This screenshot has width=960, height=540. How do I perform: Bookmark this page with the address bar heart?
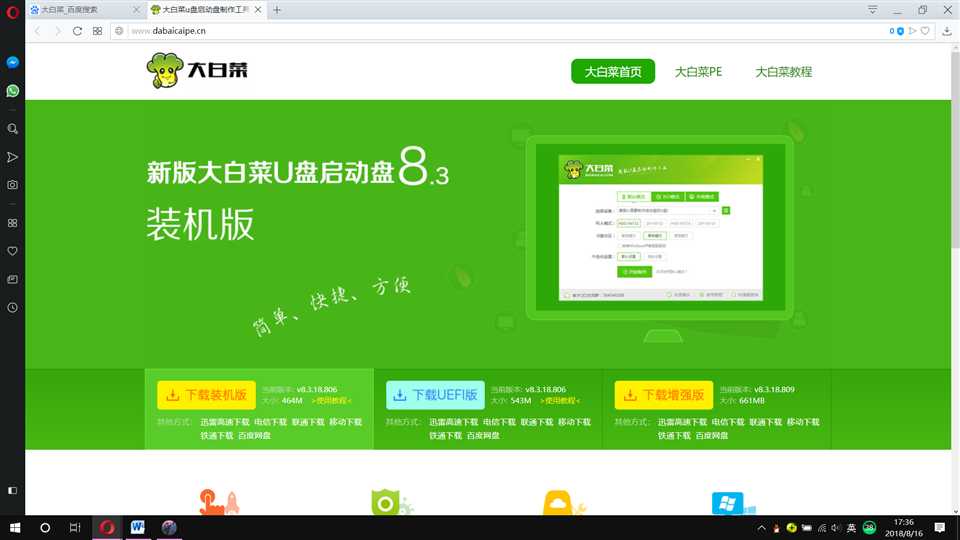(x=925, y=31)
